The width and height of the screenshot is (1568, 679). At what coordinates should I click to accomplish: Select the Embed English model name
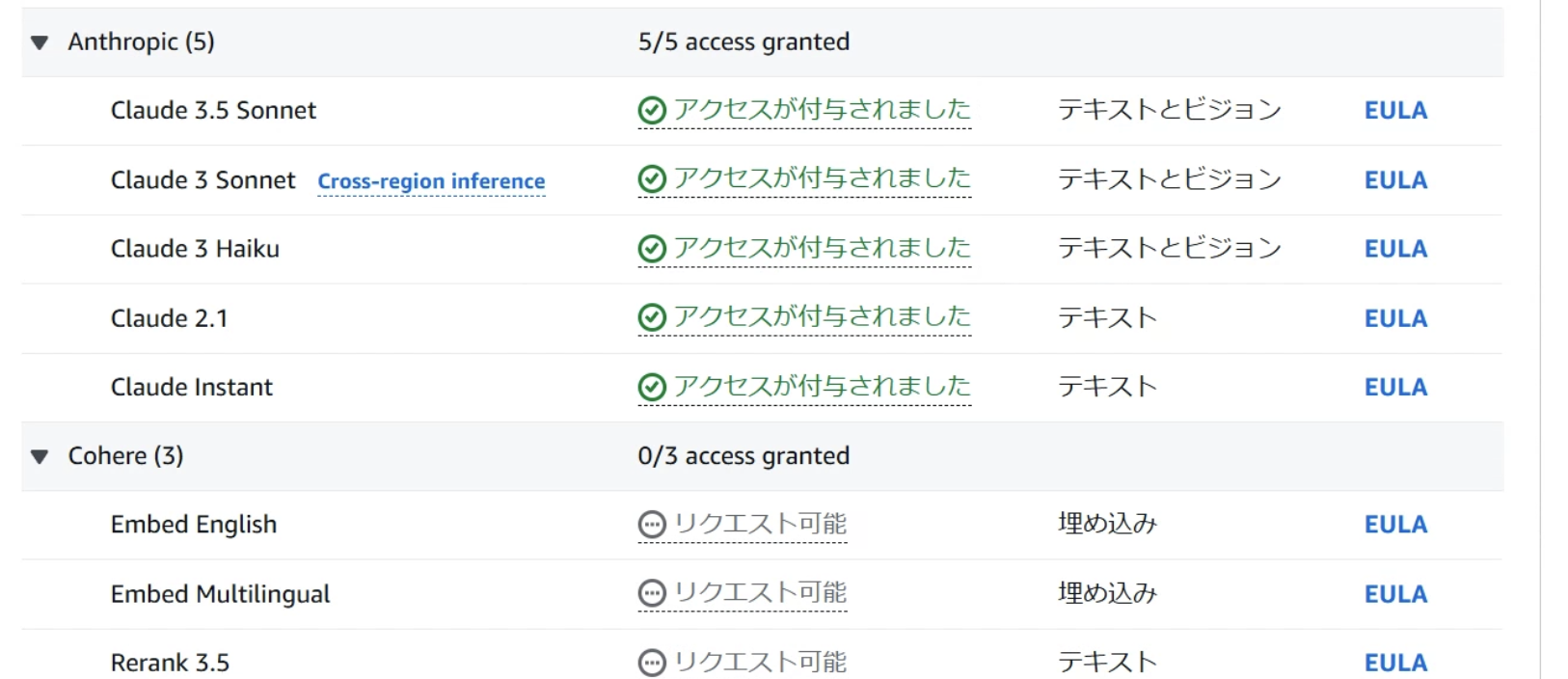[x=194, y=525]
